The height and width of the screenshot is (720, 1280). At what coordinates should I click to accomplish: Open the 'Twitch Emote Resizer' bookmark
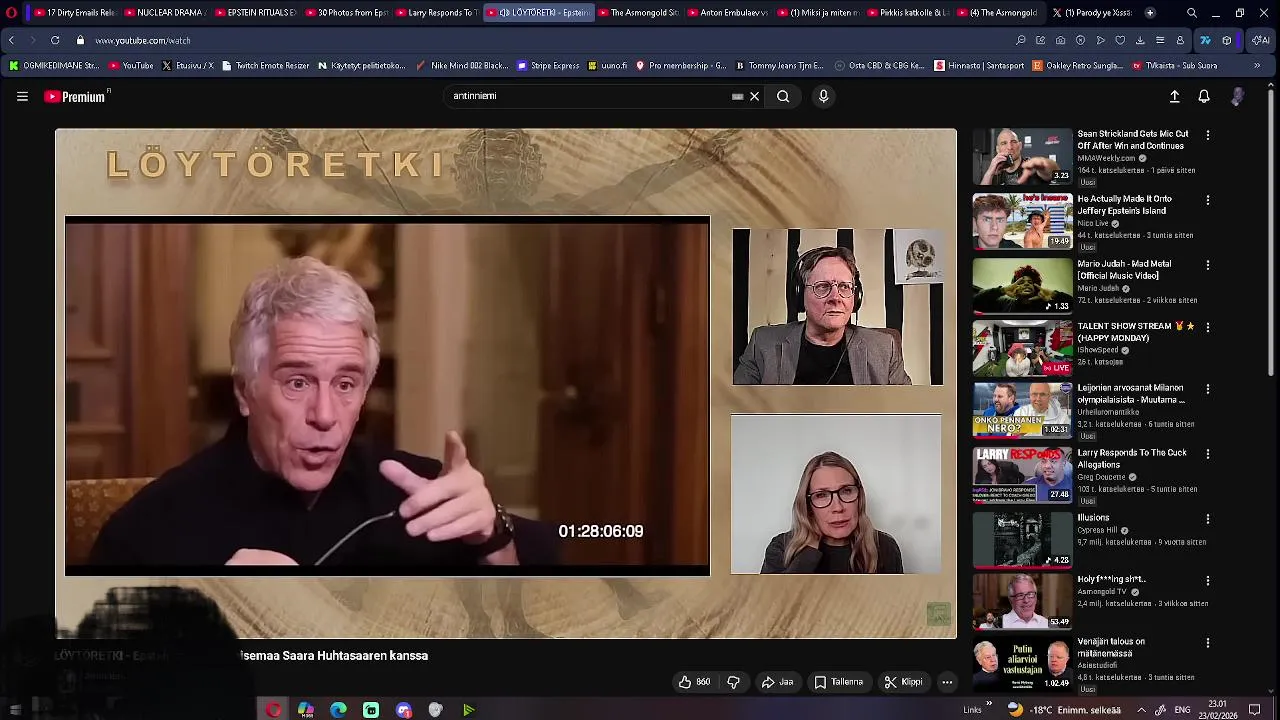(265, 66)
